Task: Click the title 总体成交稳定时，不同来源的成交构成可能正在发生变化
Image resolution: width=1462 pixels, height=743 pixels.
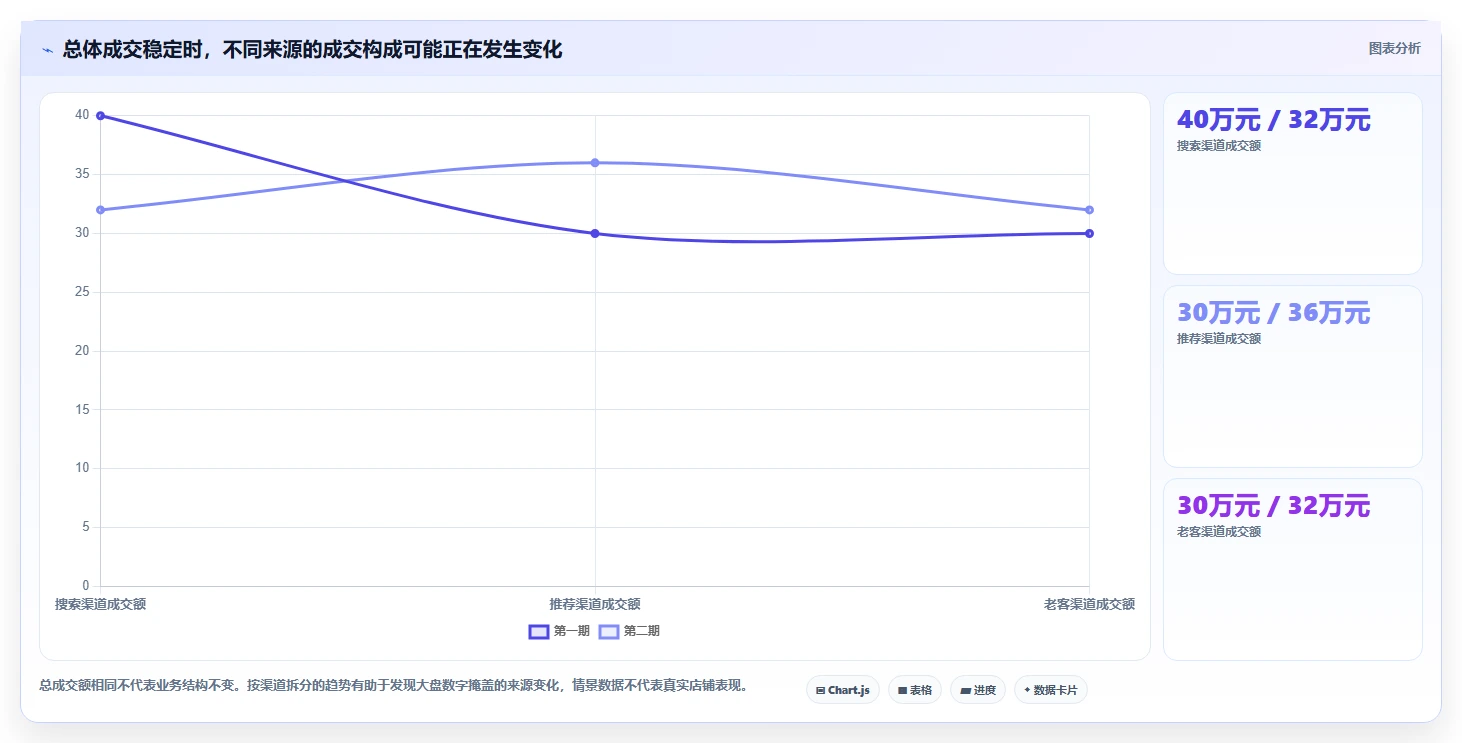Action: pos(312,49)
